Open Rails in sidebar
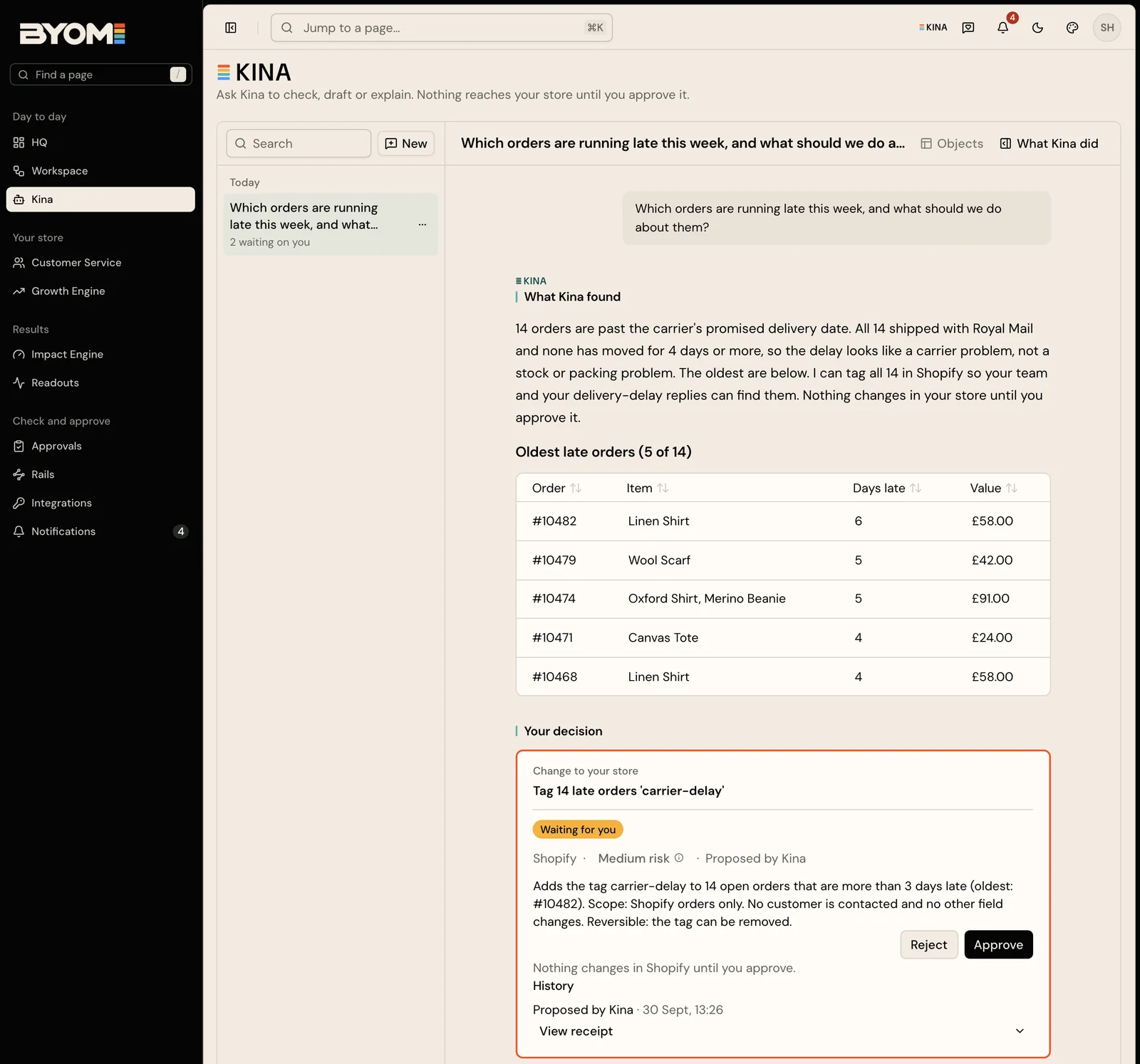This screenshot has height=1064, width=1140. pos(100,475)
